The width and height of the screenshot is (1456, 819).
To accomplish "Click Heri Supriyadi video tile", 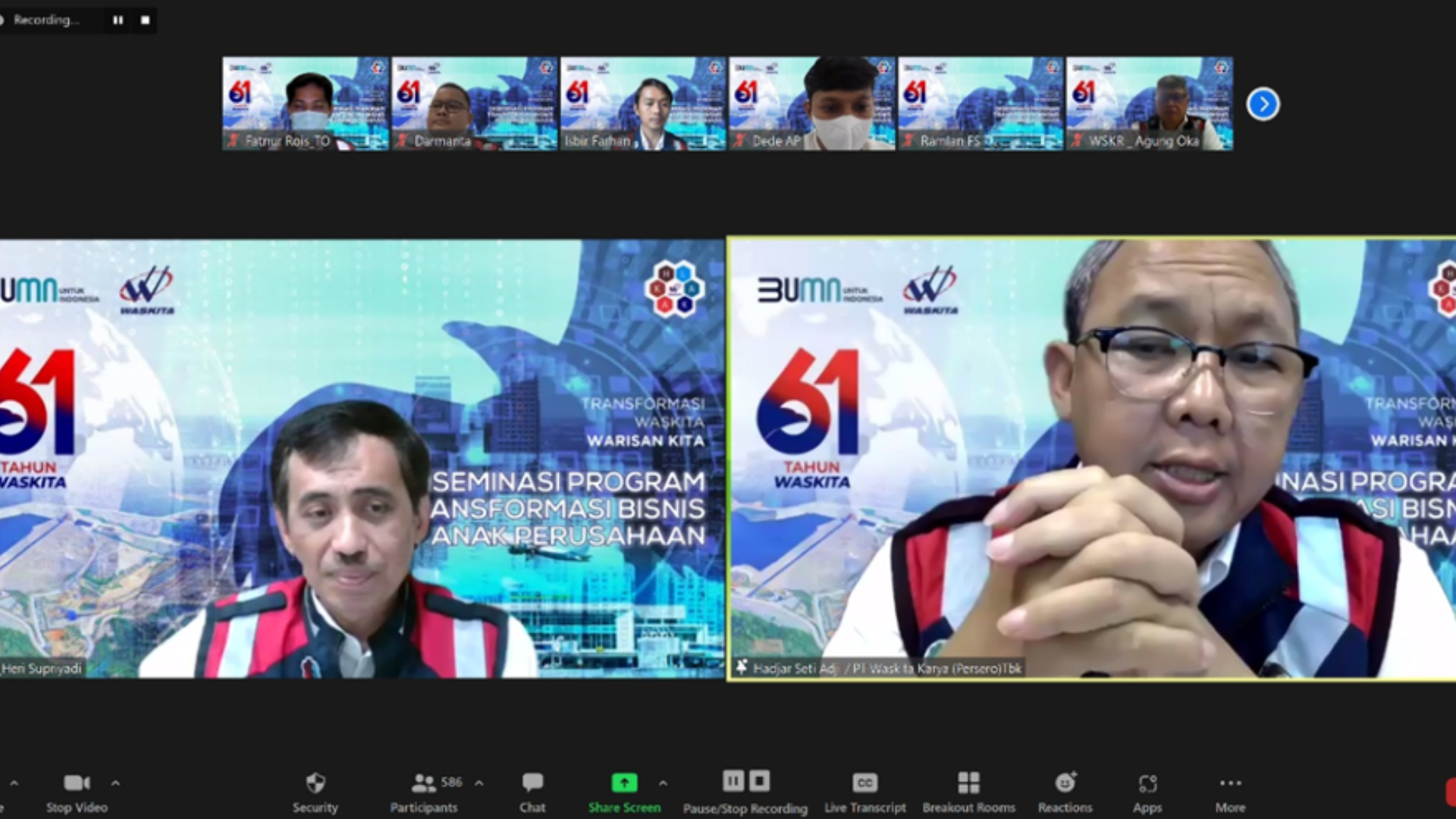I will (x=362, y=459).
